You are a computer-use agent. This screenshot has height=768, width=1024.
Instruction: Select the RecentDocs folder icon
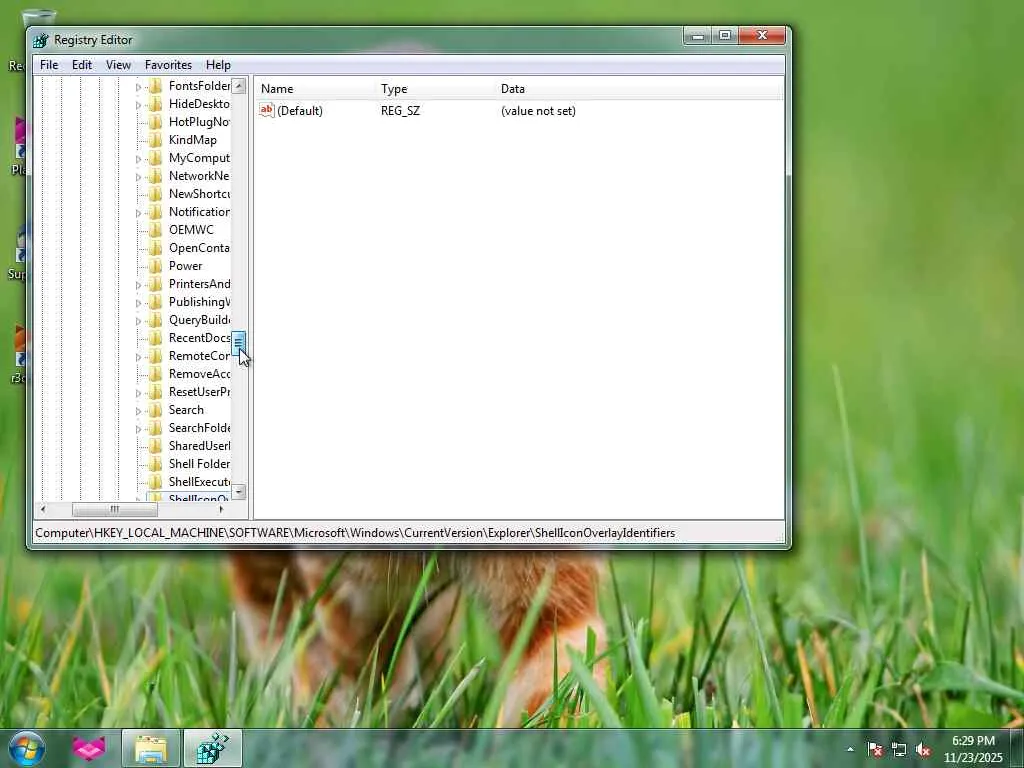tap(155, 338)
